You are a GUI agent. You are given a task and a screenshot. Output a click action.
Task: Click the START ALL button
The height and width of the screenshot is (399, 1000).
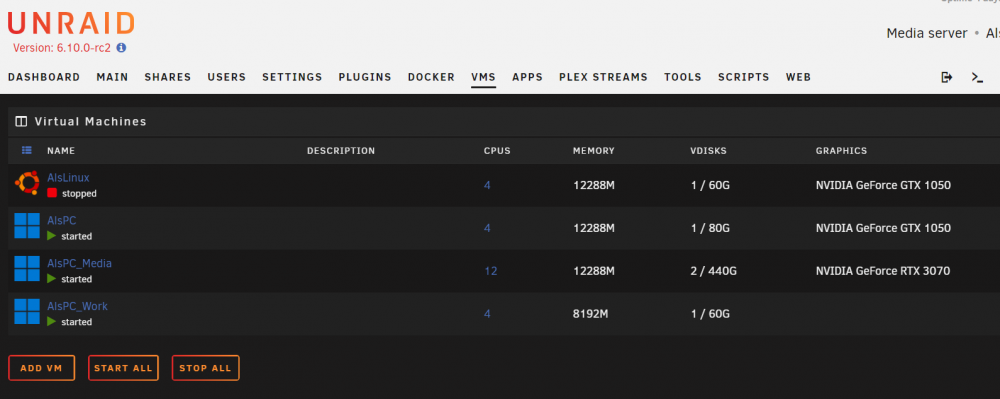coord(123,368)
